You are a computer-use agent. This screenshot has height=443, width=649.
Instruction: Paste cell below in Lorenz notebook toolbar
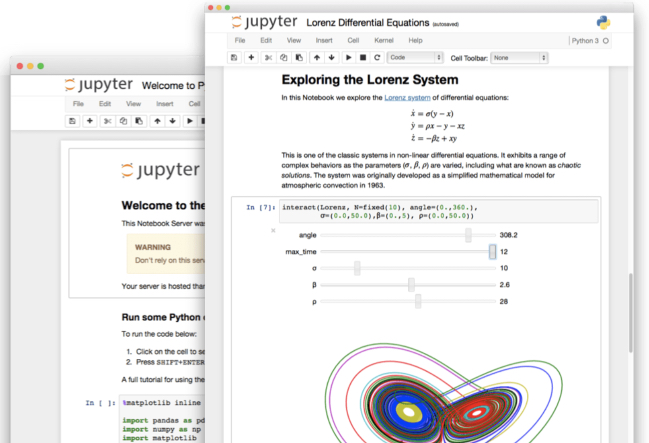(299, 58)
